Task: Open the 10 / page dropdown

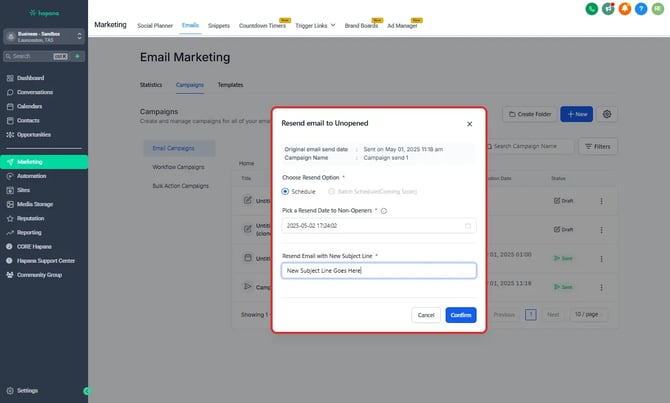Action: pos(592,314)
